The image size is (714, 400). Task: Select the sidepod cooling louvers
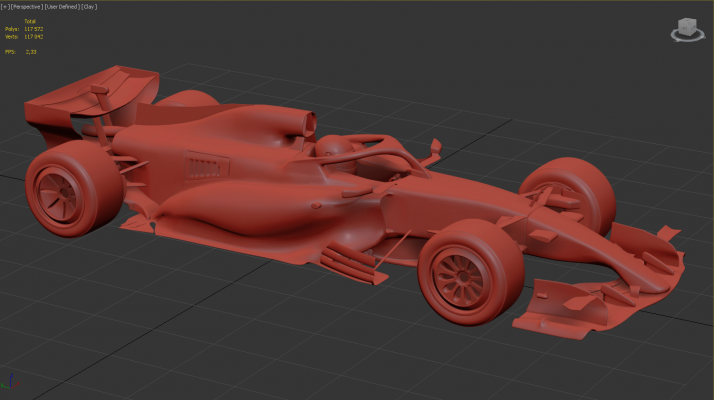[203, 162]
